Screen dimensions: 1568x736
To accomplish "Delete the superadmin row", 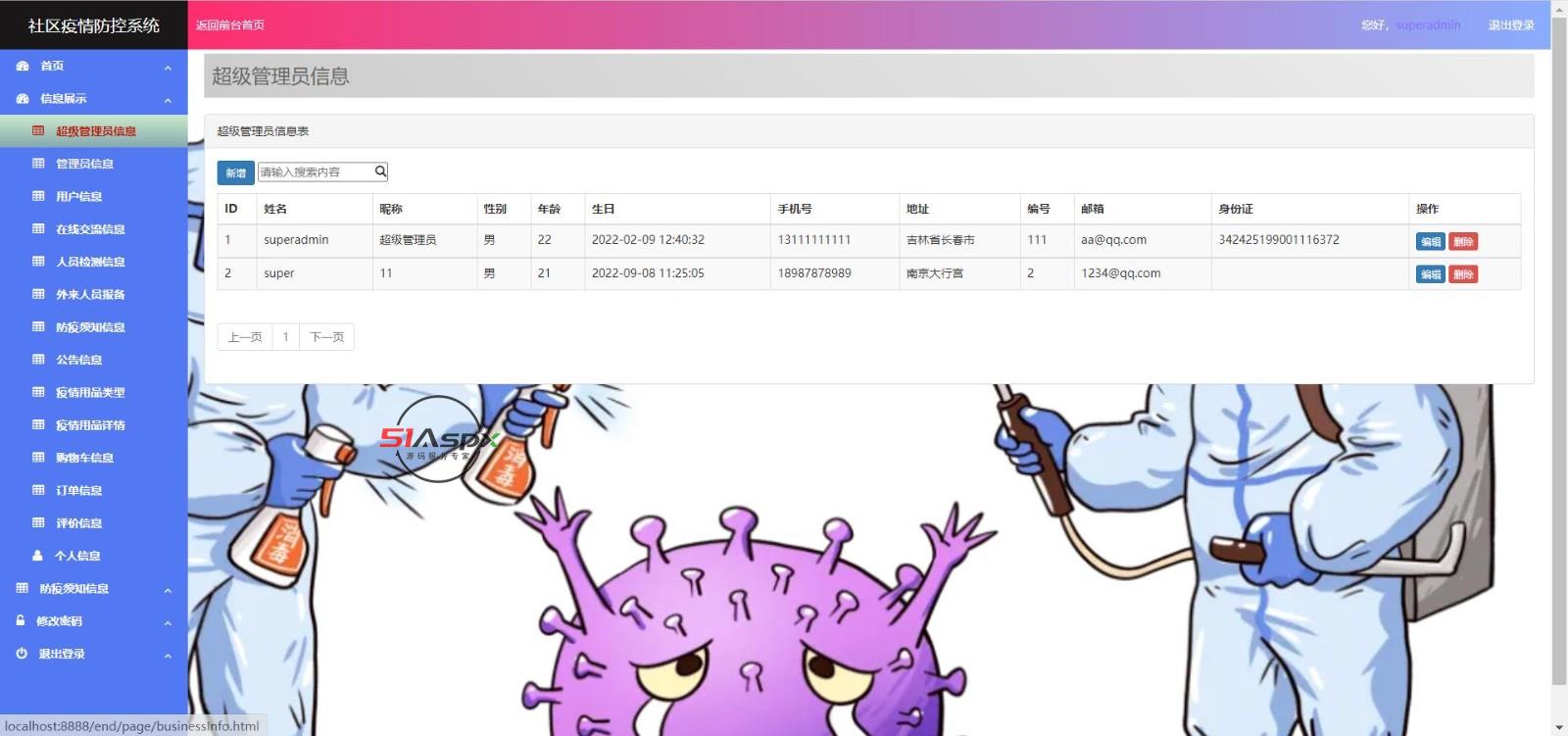I will coord(1462,241).
